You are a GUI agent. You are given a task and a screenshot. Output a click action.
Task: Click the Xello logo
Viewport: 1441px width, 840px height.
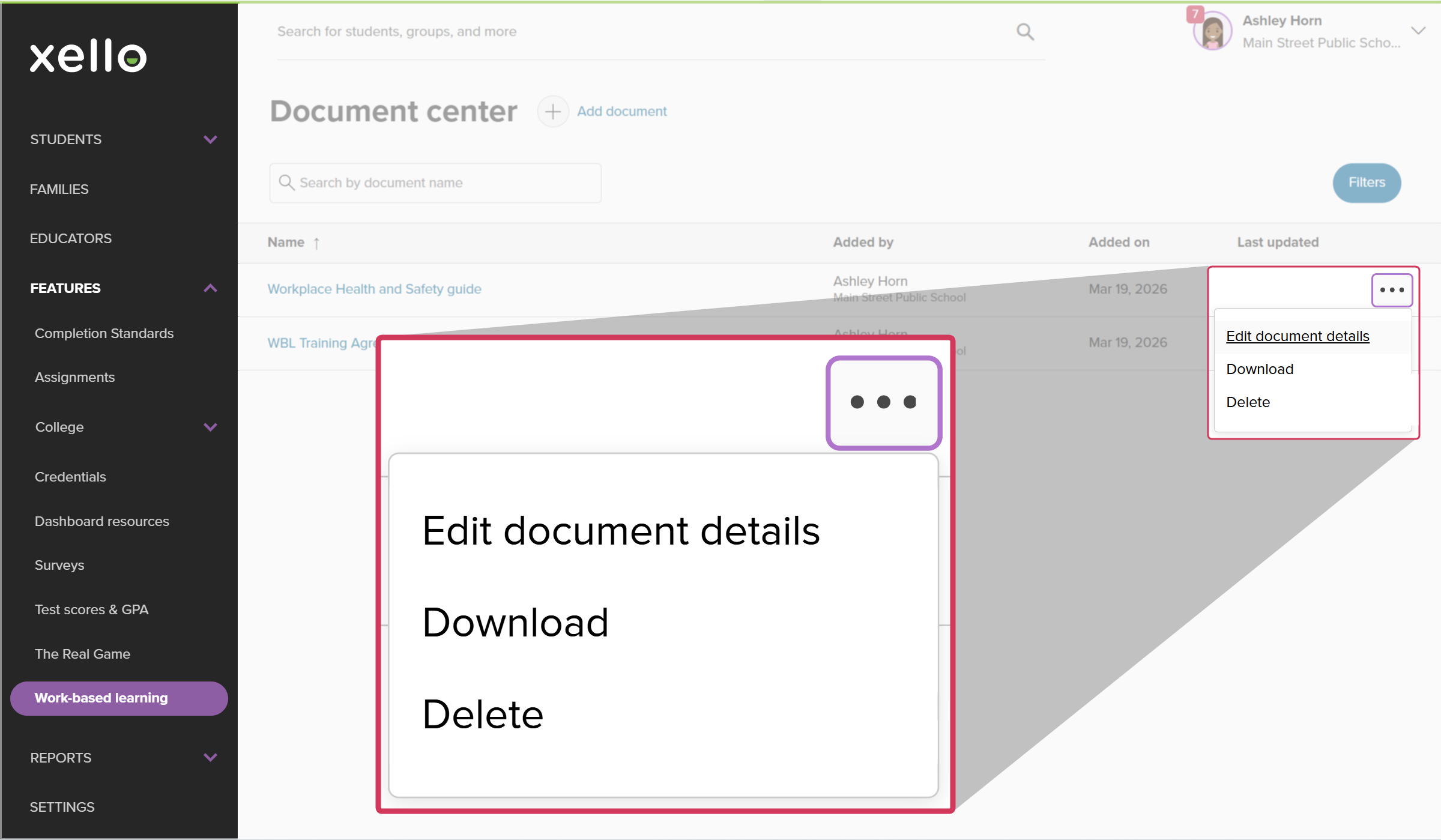click(x=88, y=56)
